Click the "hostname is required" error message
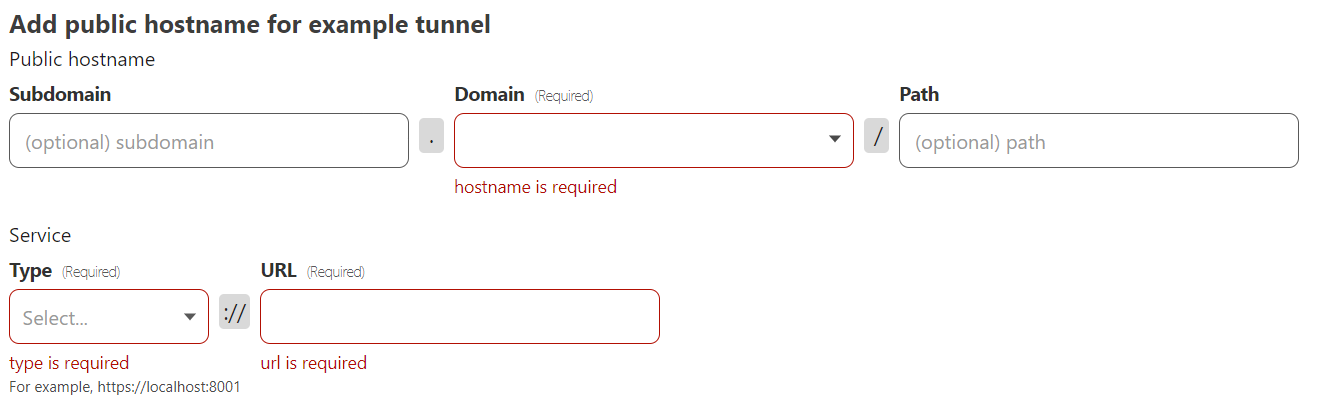 [x=535, y=187]
